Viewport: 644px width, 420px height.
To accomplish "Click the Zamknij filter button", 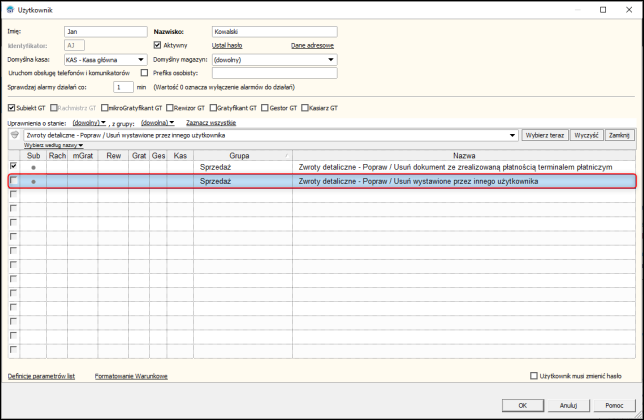I will 619,135.
